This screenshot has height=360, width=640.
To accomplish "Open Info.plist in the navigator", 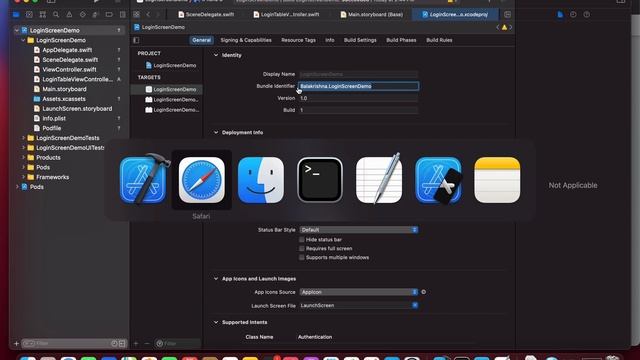I will tap(54, 118).
